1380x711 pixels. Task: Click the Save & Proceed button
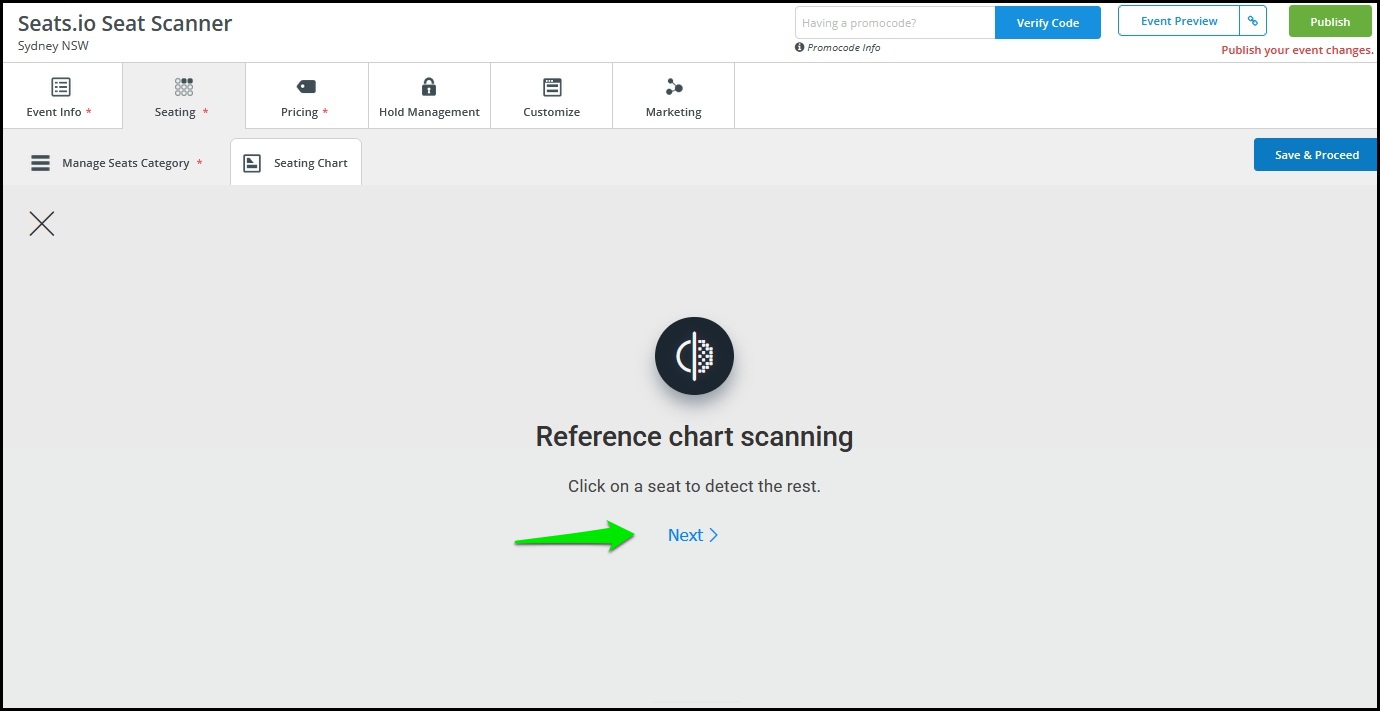[1316, 155]
